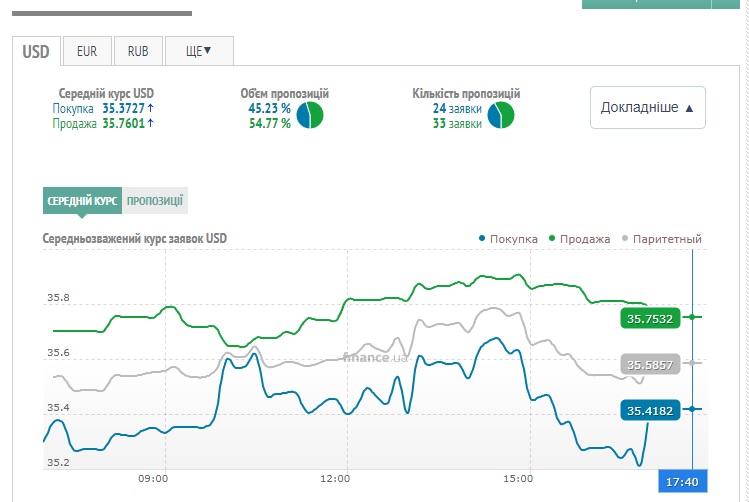Switch to the RUB currency tab
The height and width of the screenshot is (502, 749).
tap(138, 50)
